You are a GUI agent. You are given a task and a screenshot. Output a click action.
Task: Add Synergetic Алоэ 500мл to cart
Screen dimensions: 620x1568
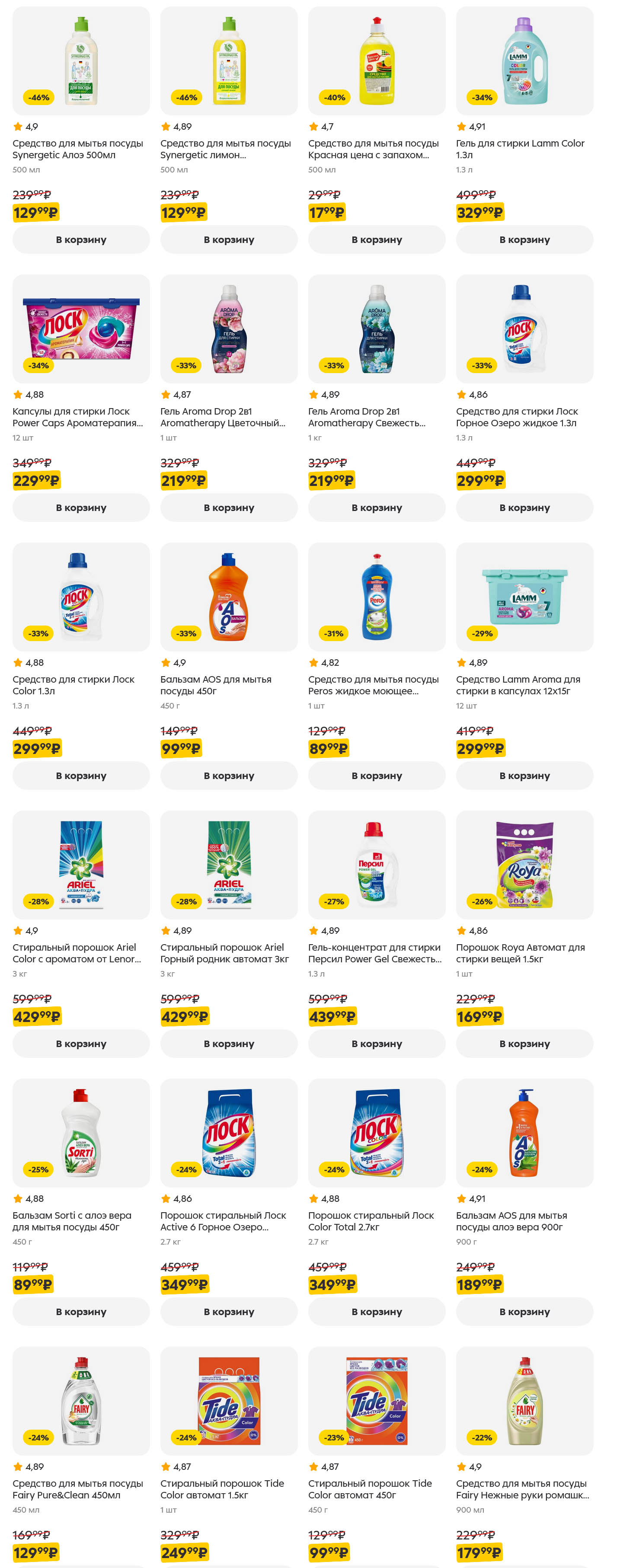[81, 240]
